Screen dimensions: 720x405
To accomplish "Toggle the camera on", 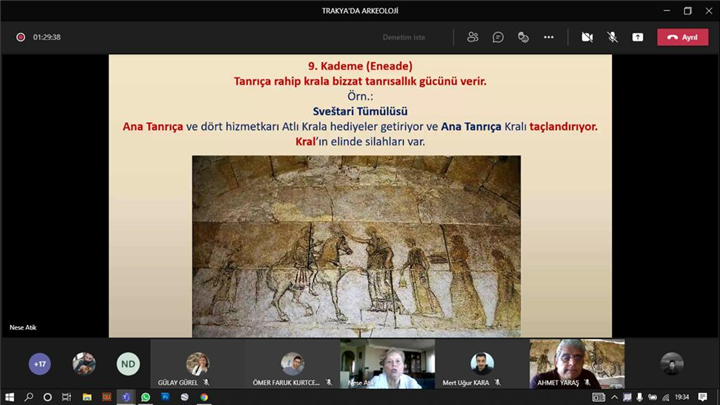I will click(x=587, y=37).
